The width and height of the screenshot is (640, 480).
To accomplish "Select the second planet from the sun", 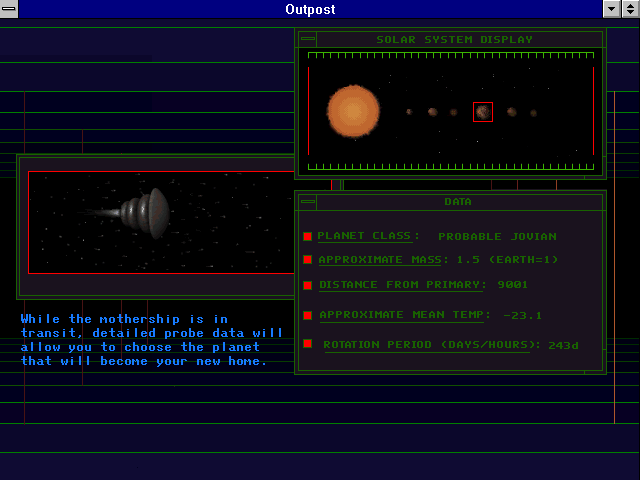I will (x=433, y=112).
